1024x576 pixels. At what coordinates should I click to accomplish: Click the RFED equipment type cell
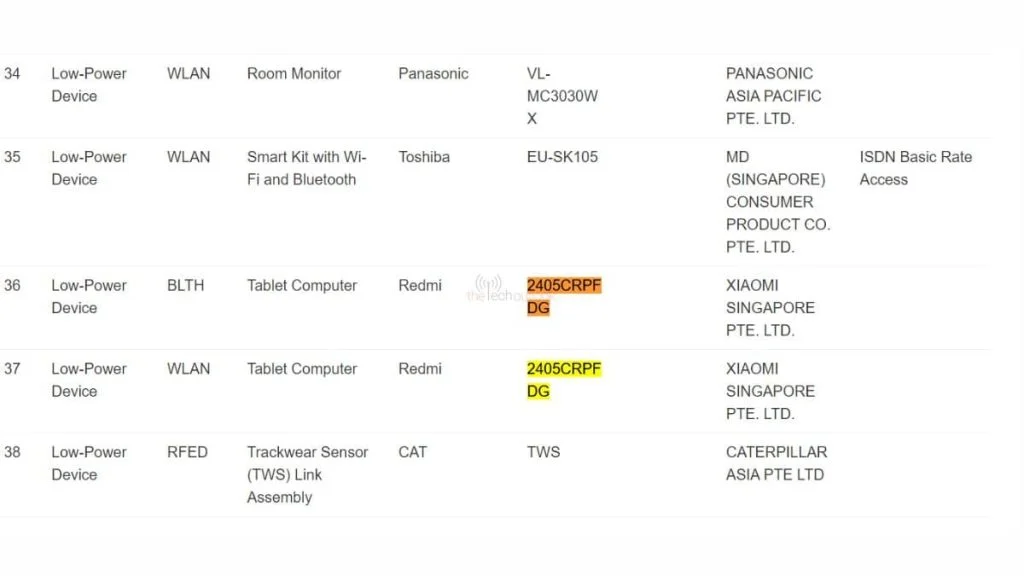click(187, 452)
